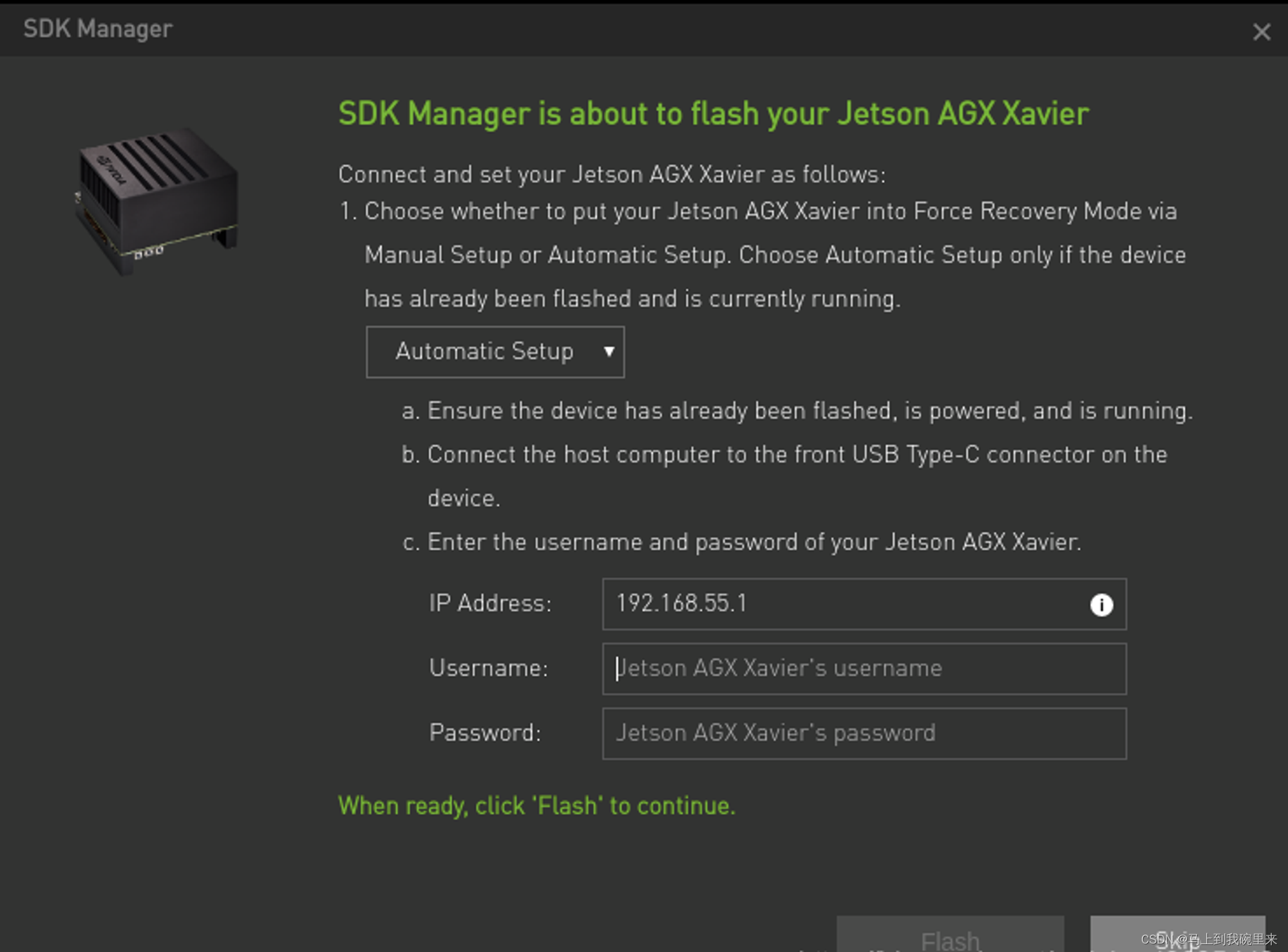Click the 'IP Address:' label
This screenshot has width=1288, height=952.
pyautogui.click(x=490, y=604)
